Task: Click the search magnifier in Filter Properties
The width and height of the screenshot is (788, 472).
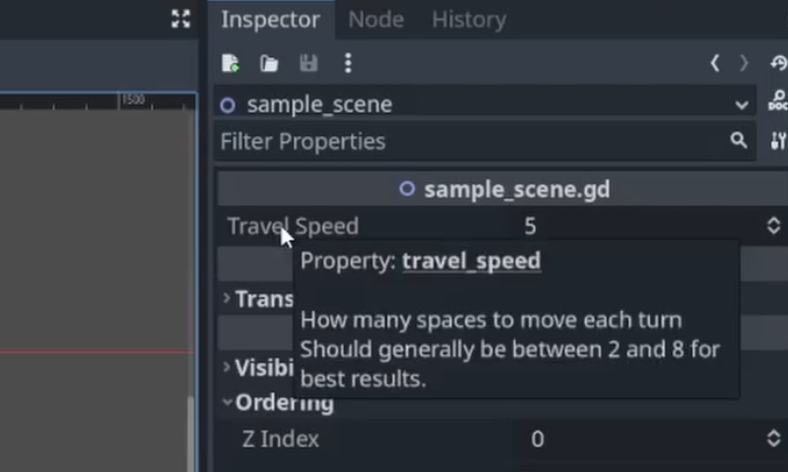Action: click(738, 140)
